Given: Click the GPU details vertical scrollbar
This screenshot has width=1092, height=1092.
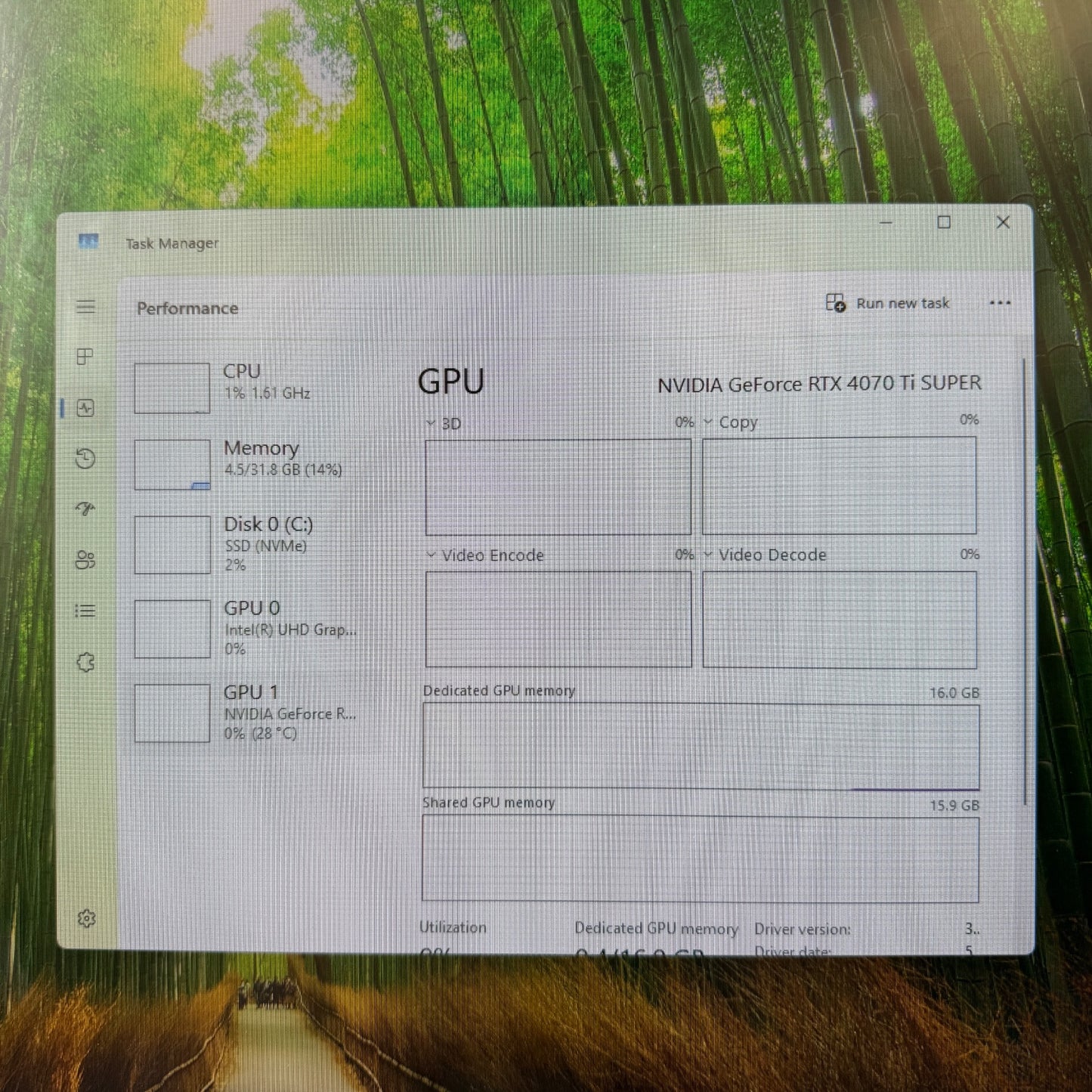Looking at the screenshot, I should coord(1024,582).
